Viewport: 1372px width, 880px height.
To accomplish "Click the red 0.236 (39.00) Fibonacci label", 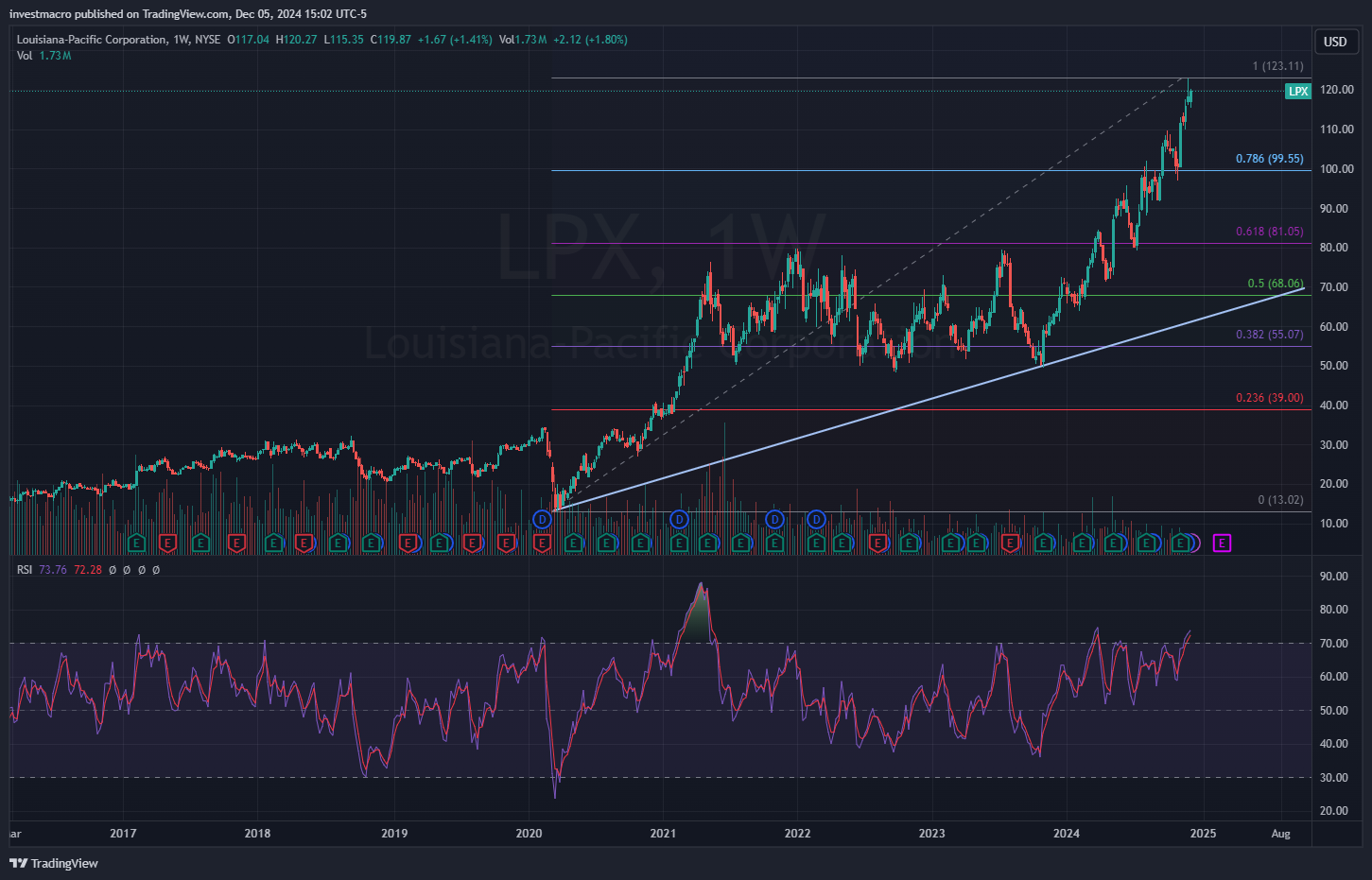I will click(1269, 398).
